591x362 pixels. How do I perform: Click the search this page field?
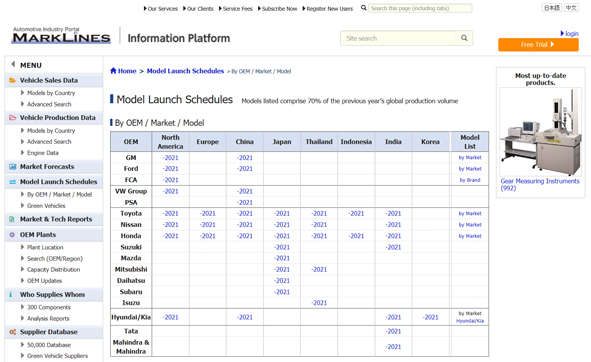click(x=420, y=8)
